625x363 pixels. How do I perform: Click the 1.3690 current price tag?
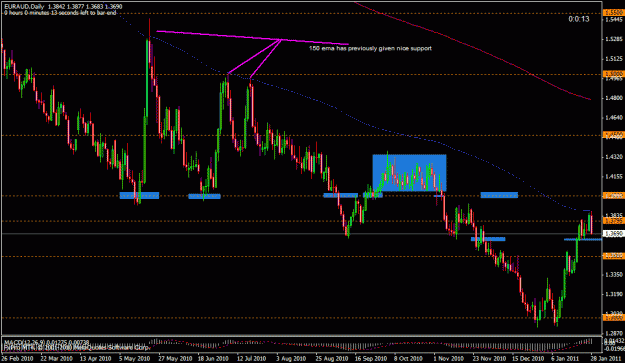613,233
